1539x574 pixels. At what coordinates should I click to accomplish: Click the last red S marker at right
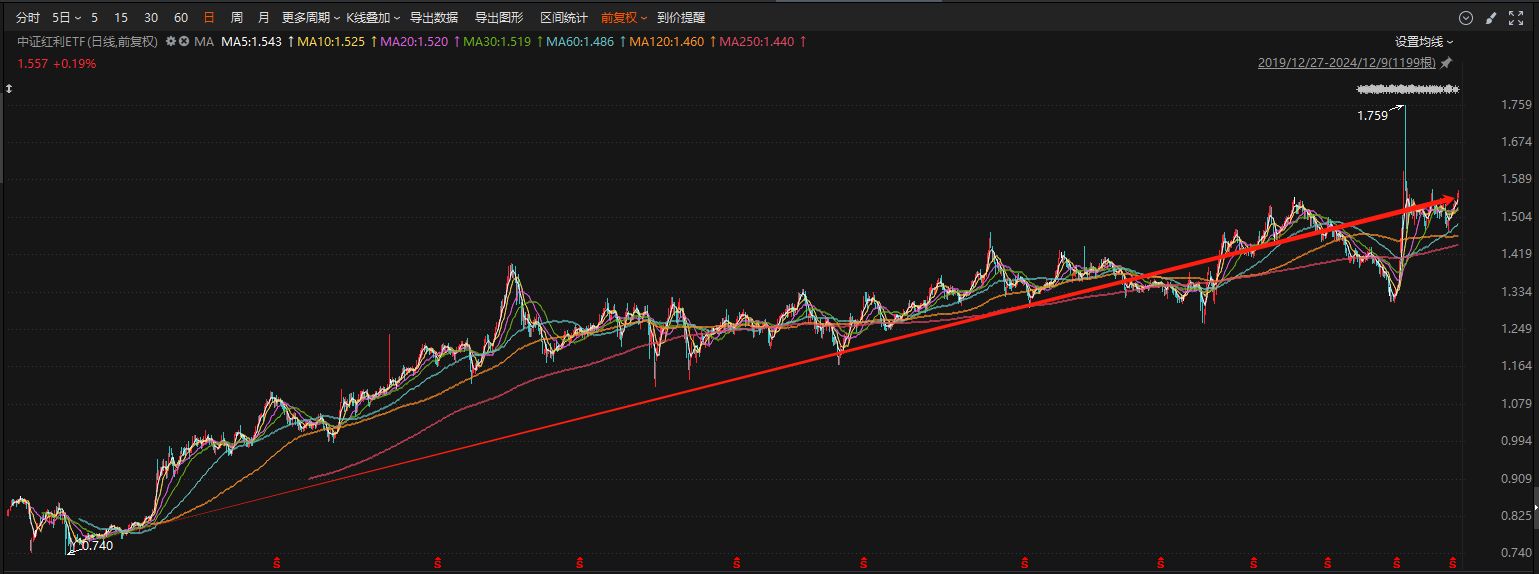point(1453,564)
